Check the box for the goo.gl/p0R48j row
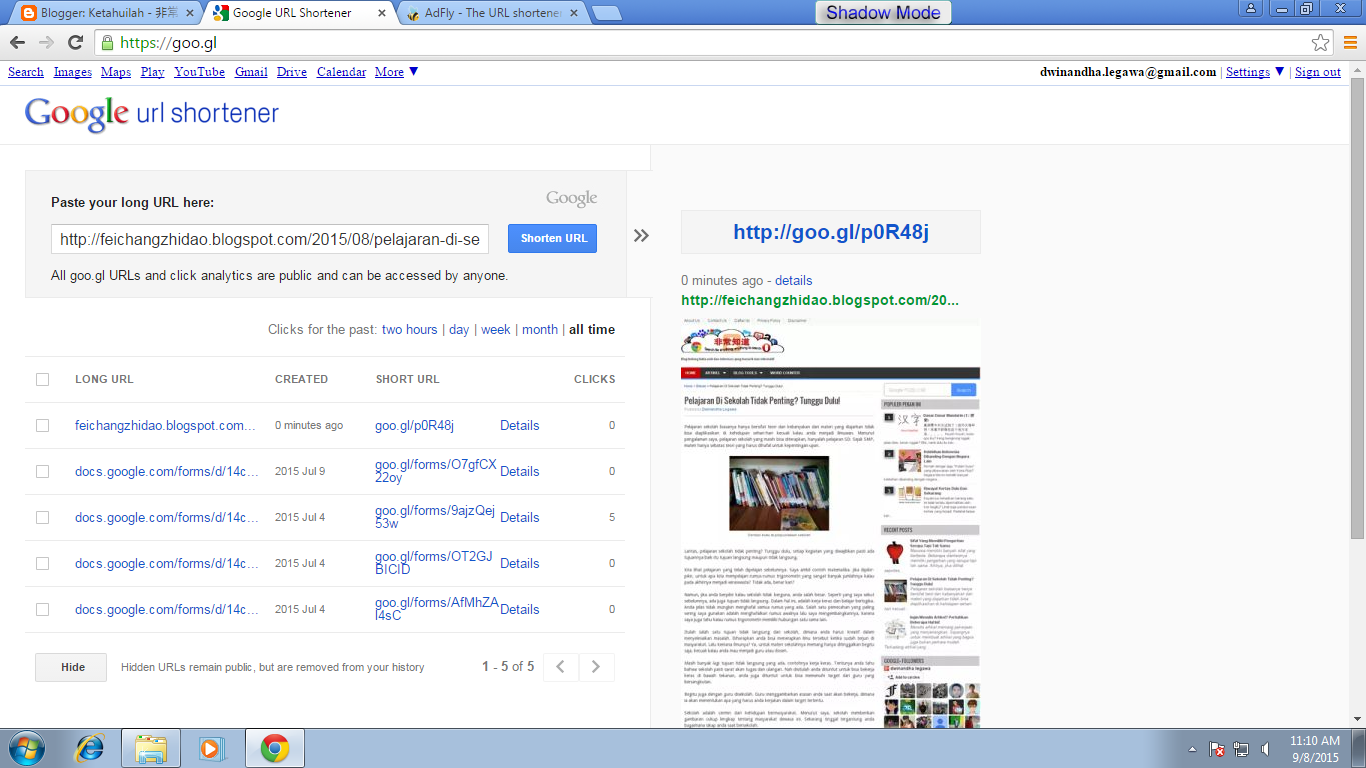The height and width of the screenshot is (768, 1366). coord(42,425)
